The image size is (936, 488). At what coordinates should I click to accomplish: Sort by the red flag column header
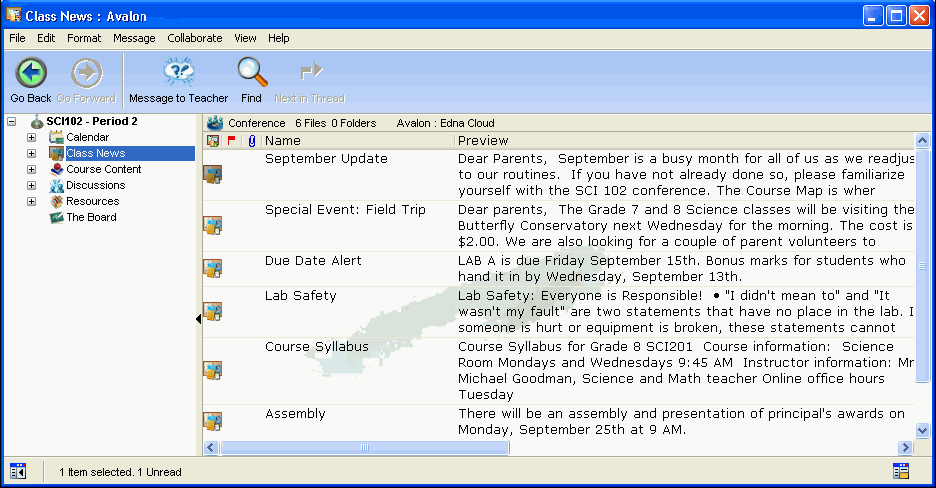point(232,141)
